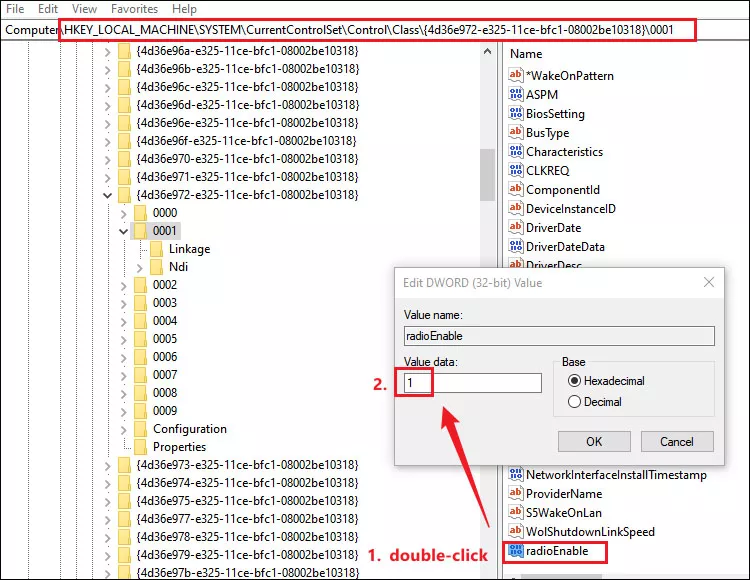Click the Ndi folder icon
750x580 pixels.
[x=156, y=267]
